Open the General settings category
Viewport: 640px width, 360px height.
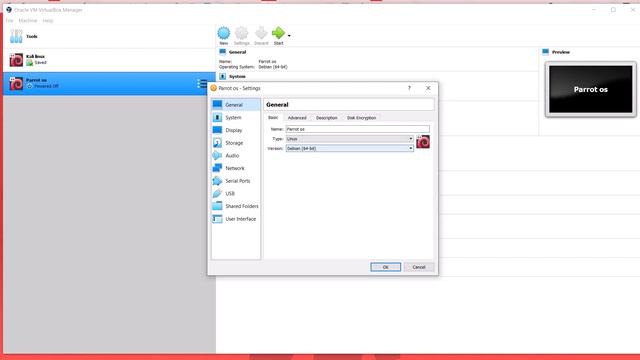[236, 105]
